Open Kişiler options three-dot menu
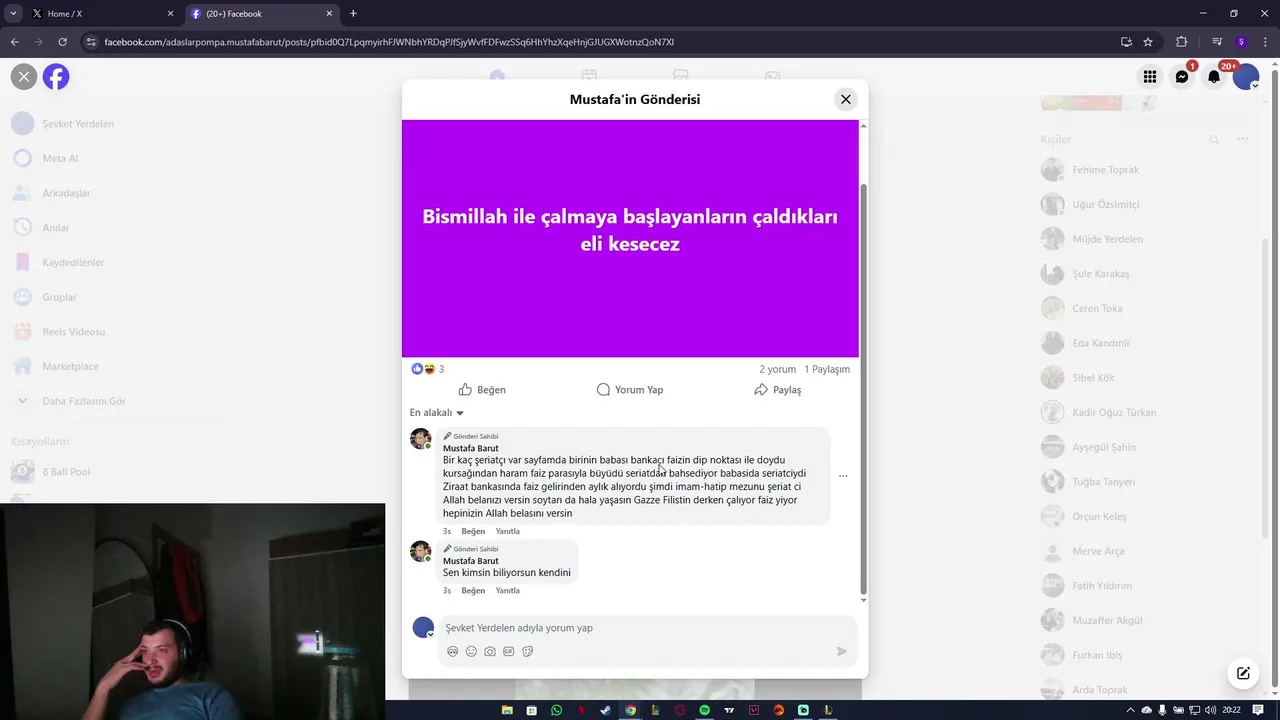The height and width of the screenshot is (720, 1280). tap(1242, 139)
